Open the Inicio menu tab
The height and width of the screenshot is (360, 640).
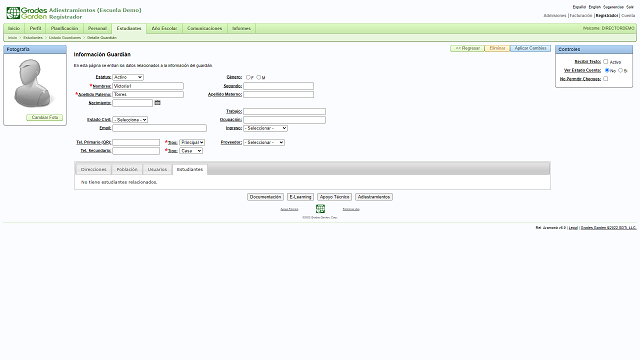coord(14,28)
